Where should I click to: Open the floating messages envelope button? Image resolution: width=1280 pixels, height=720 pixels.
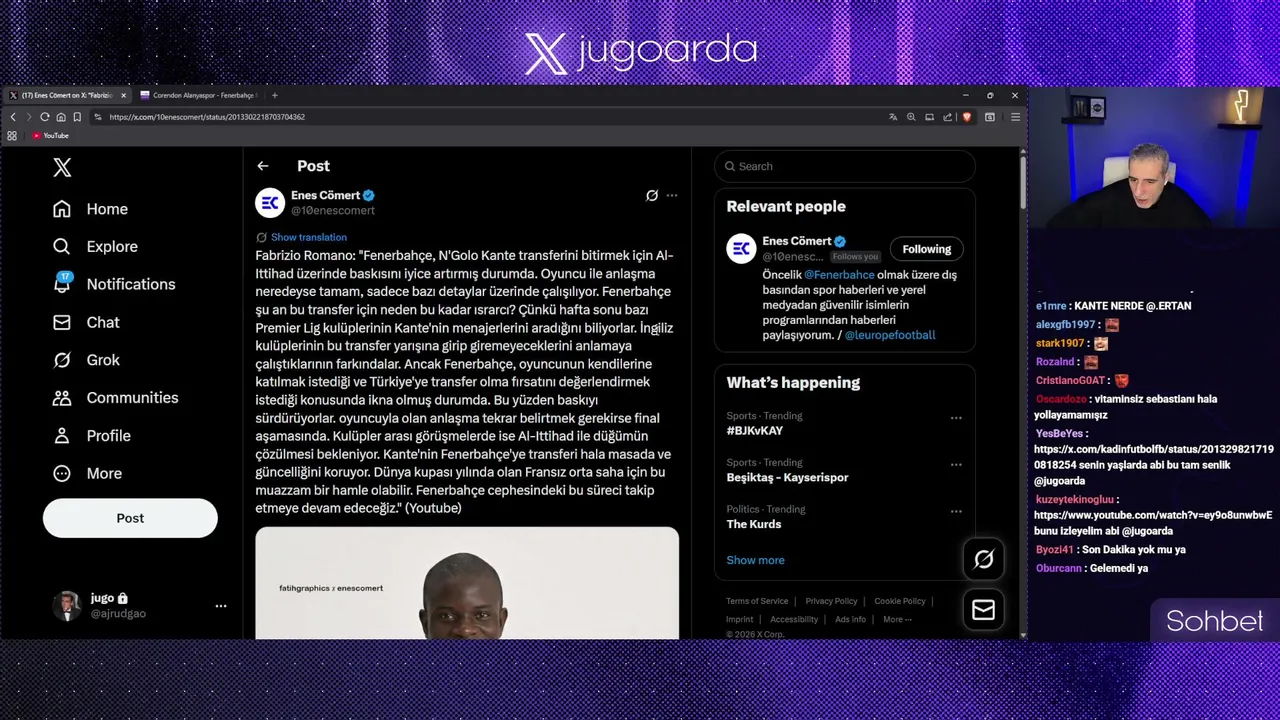983,610
